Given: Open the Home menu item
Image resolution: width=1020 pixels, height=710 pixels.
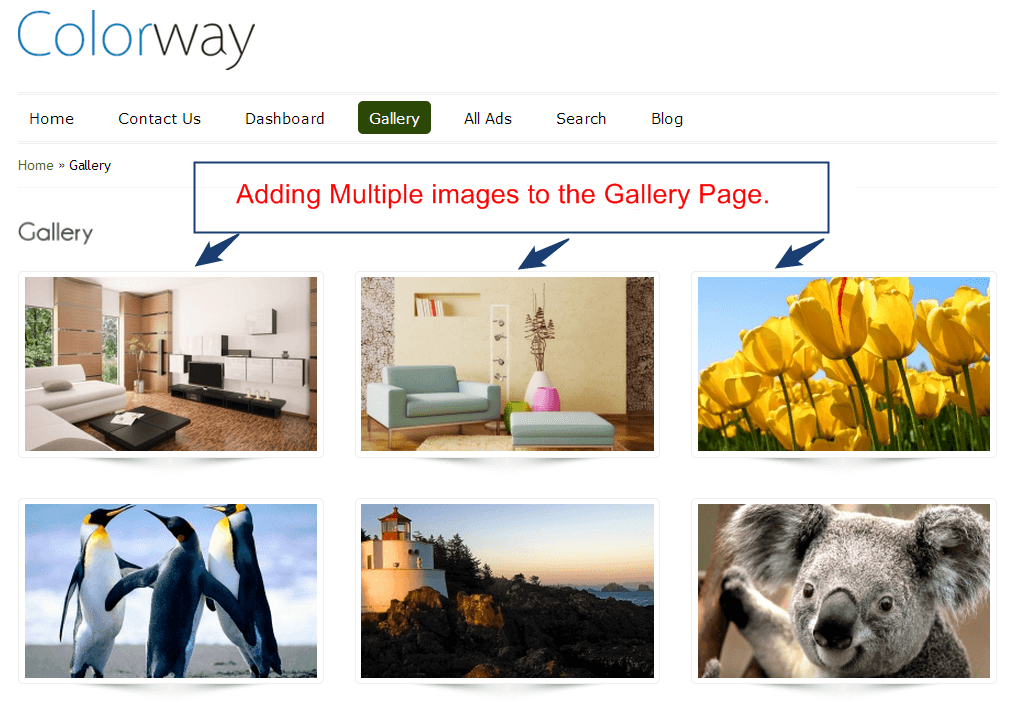Looking at the screenshot, I should [x=51, y=118].
